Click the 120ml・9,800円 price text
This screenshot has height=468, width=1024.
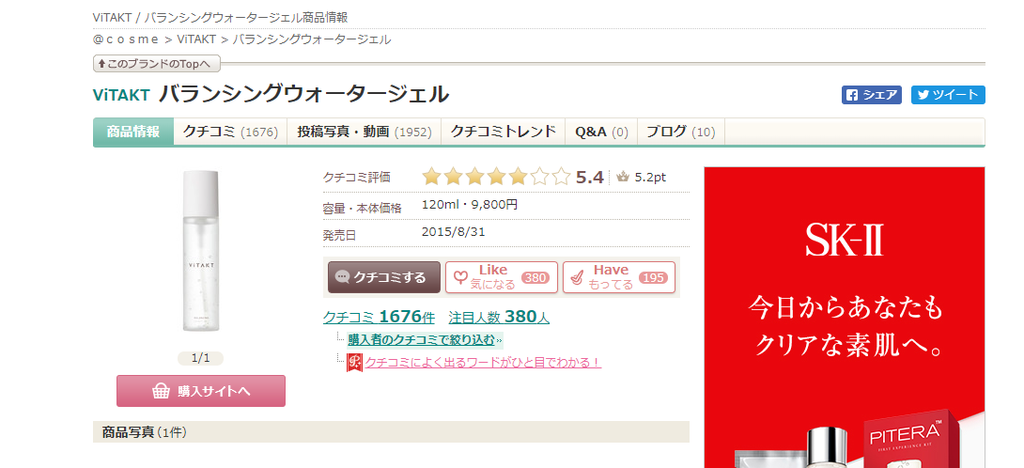470,205
